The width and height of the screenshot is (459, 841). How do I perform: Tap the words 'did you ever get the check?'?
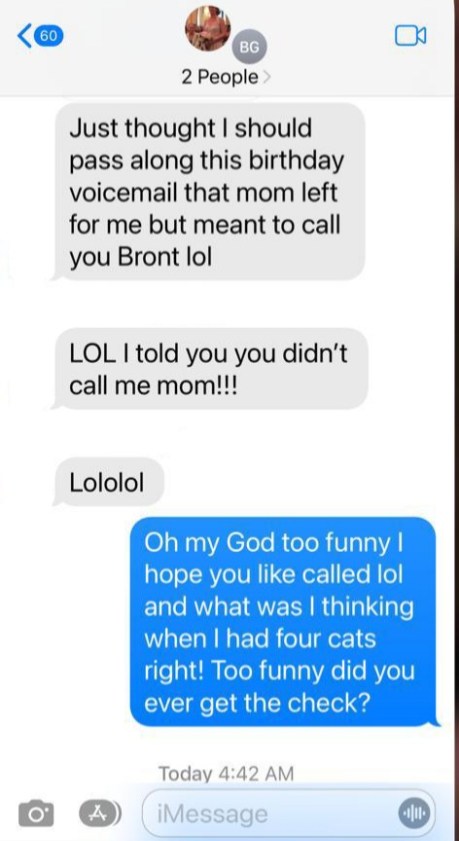(x=280, y=688)
